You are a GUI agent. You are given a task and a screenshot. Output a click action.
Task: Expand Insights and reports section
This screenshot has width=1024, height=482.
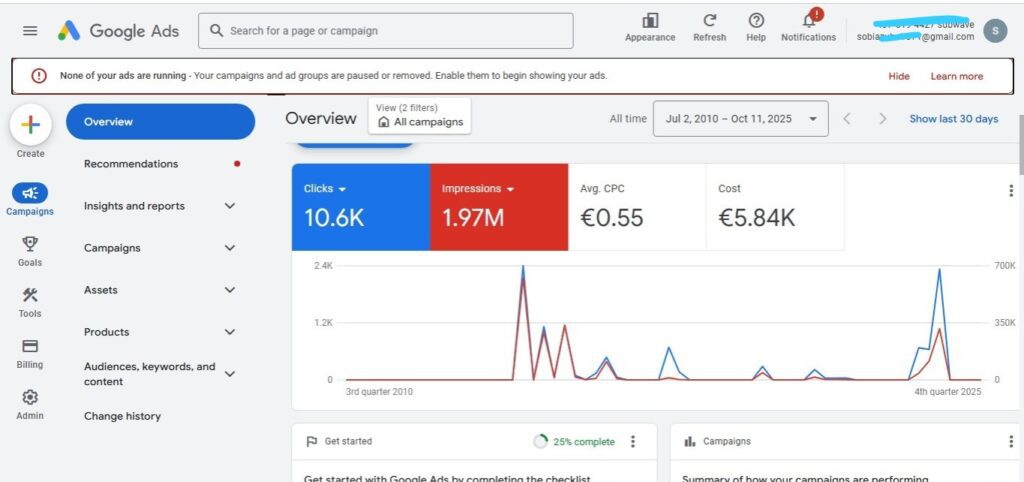click(230, 206)
